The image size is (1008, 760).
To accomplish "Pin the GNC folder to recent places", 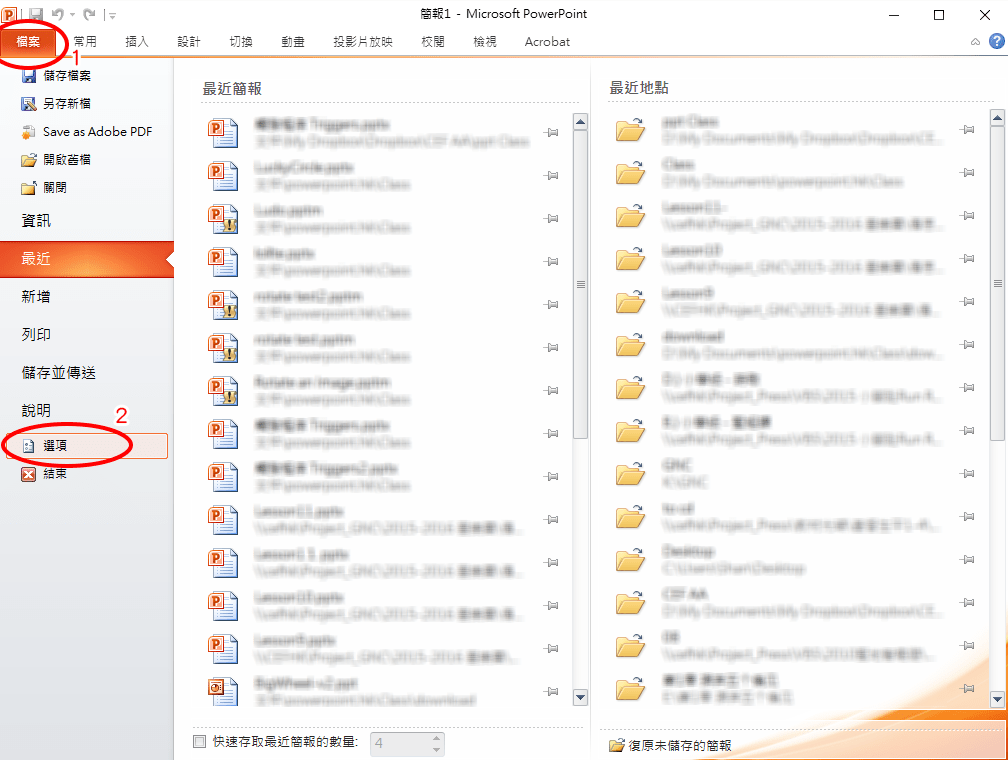I will (967, 474).
